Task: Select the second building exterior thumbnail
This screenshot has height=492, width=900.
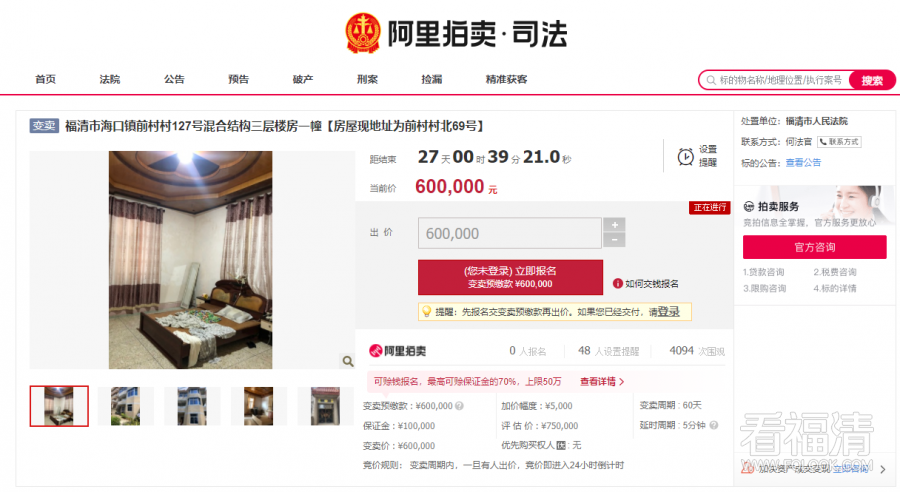Action: click(x=192, y=406)
